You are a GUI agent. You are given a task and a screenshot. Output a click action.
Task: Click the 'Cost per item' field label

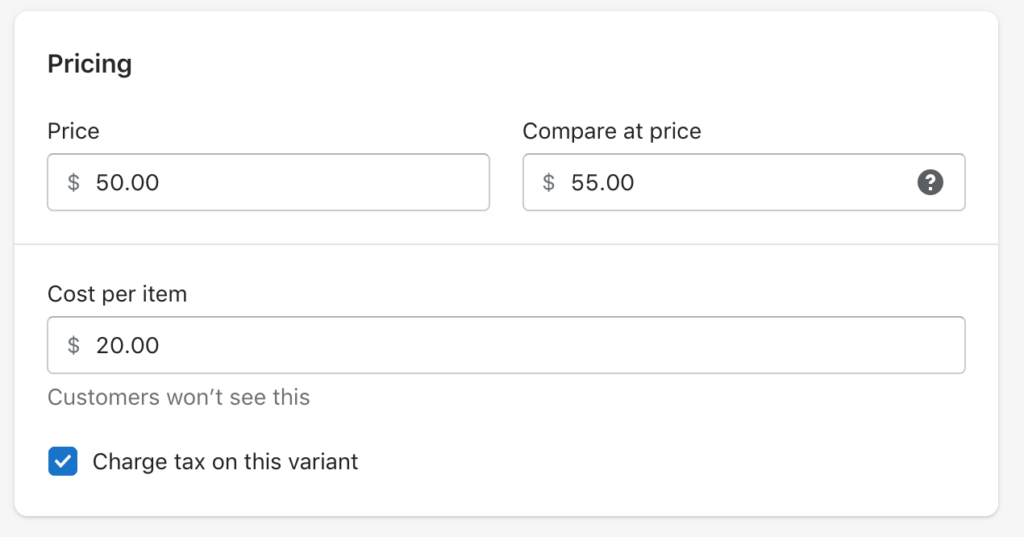coord(117,294)
